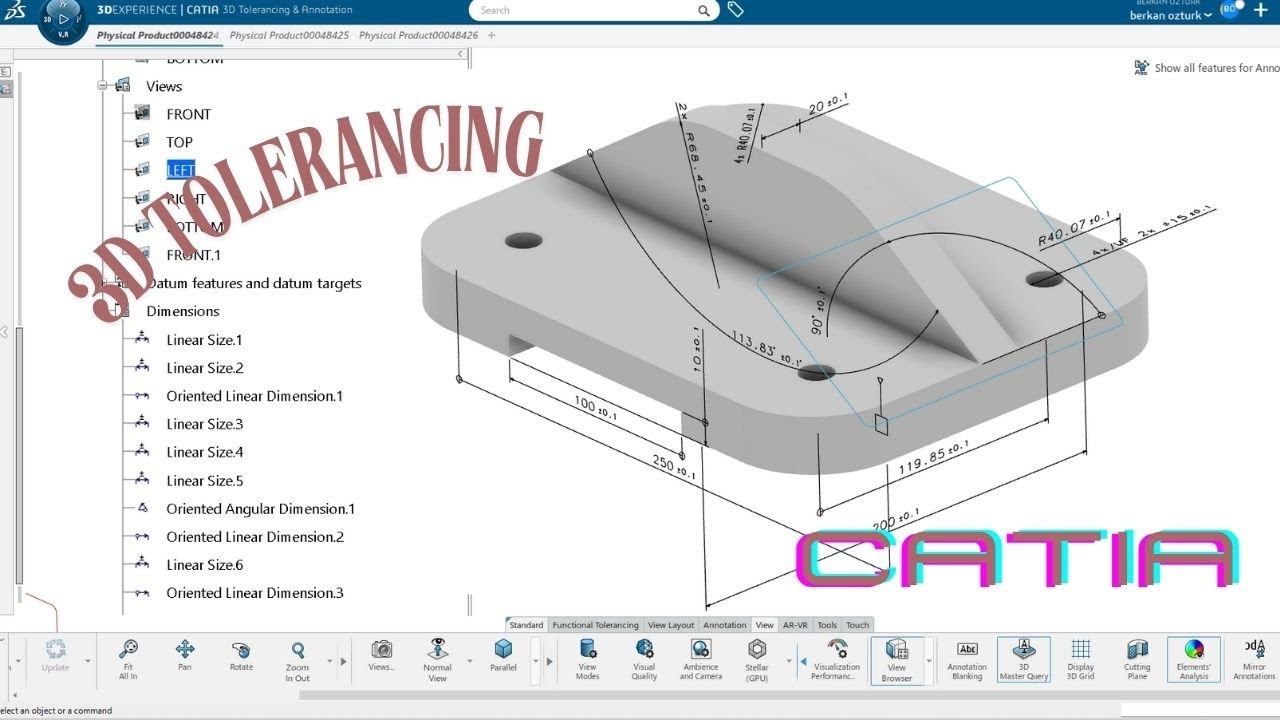Collapse the Views tree node
Viewport: 1280px width, 720px height.
pyautogui.click(x=102, y=86)
